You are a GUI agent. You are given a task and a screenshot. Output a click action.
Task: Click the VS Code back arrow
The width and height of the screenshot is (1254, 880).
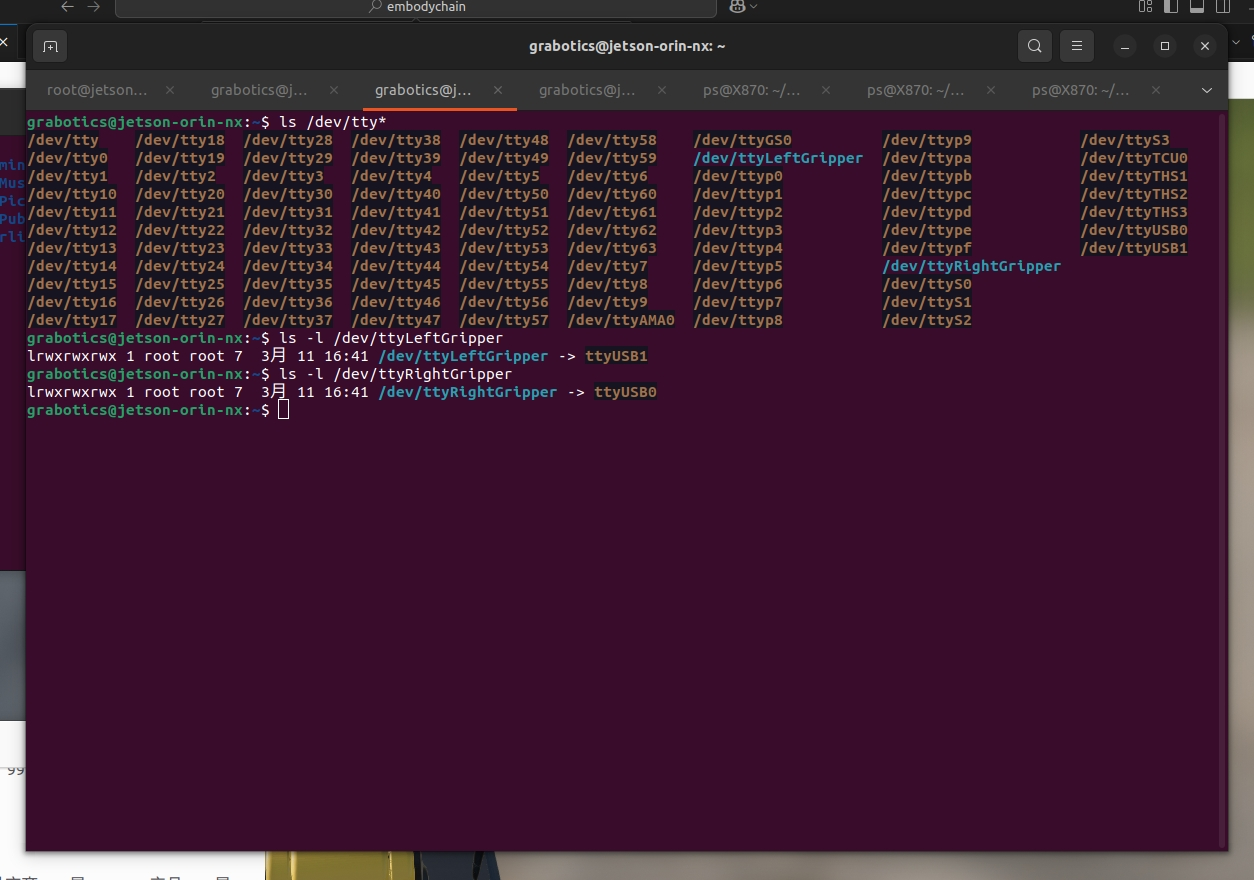(x=67, y=7)
